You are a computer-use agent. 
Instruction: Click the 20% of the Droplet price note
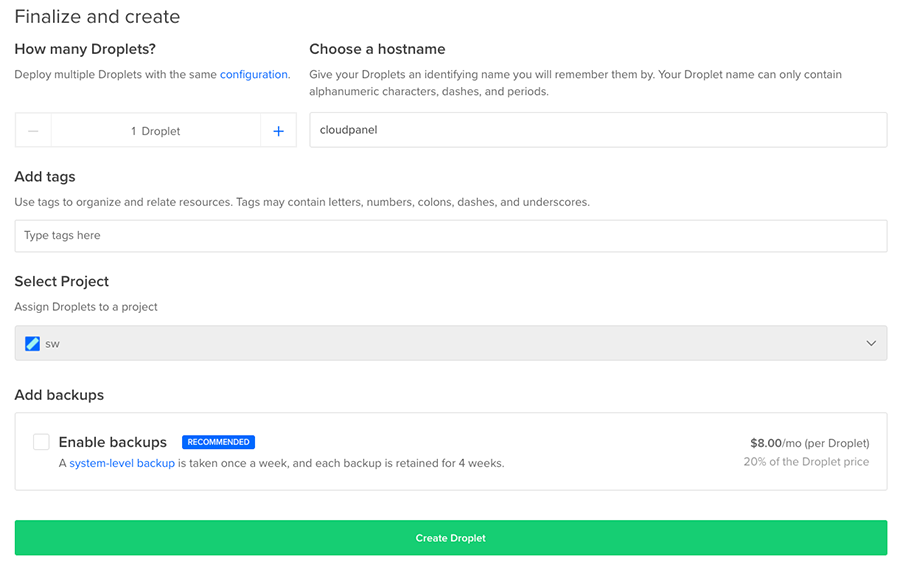(x=806, y=462)
